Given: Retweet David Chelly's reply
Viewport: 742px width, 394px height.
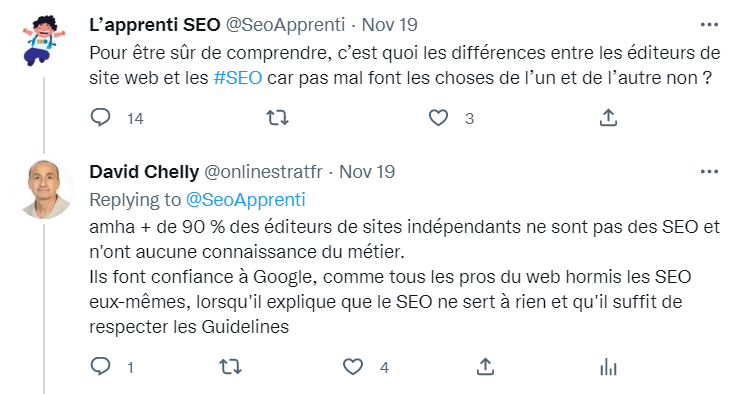Looking at the screenshot, I should (230, 367).
